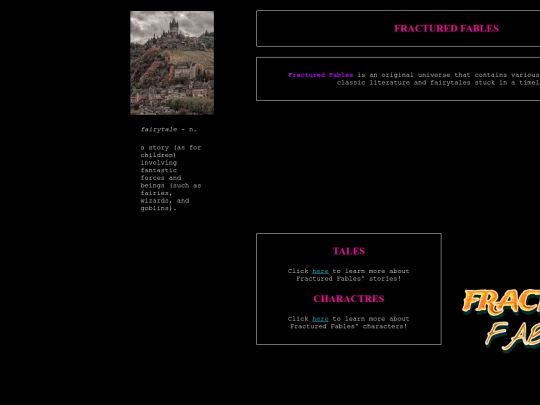This screenshot has height=405, width=540.
Task: Open the 'here' link under CHARACTRES
Action: 320,319
